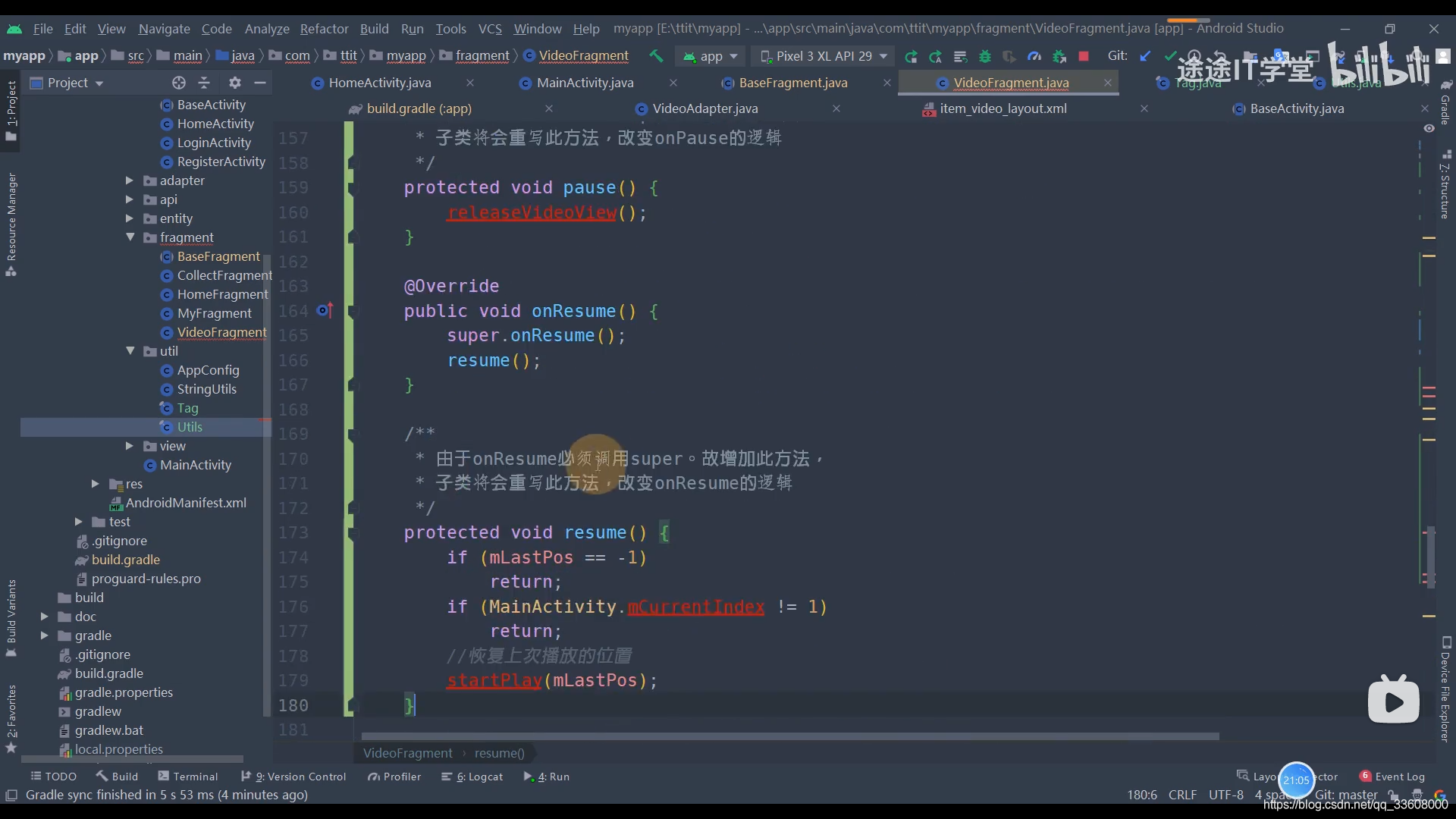The height and width of the screenshot is (819, 1456).
Task: Open the Version Control tool window
Action: pos(293,777)
